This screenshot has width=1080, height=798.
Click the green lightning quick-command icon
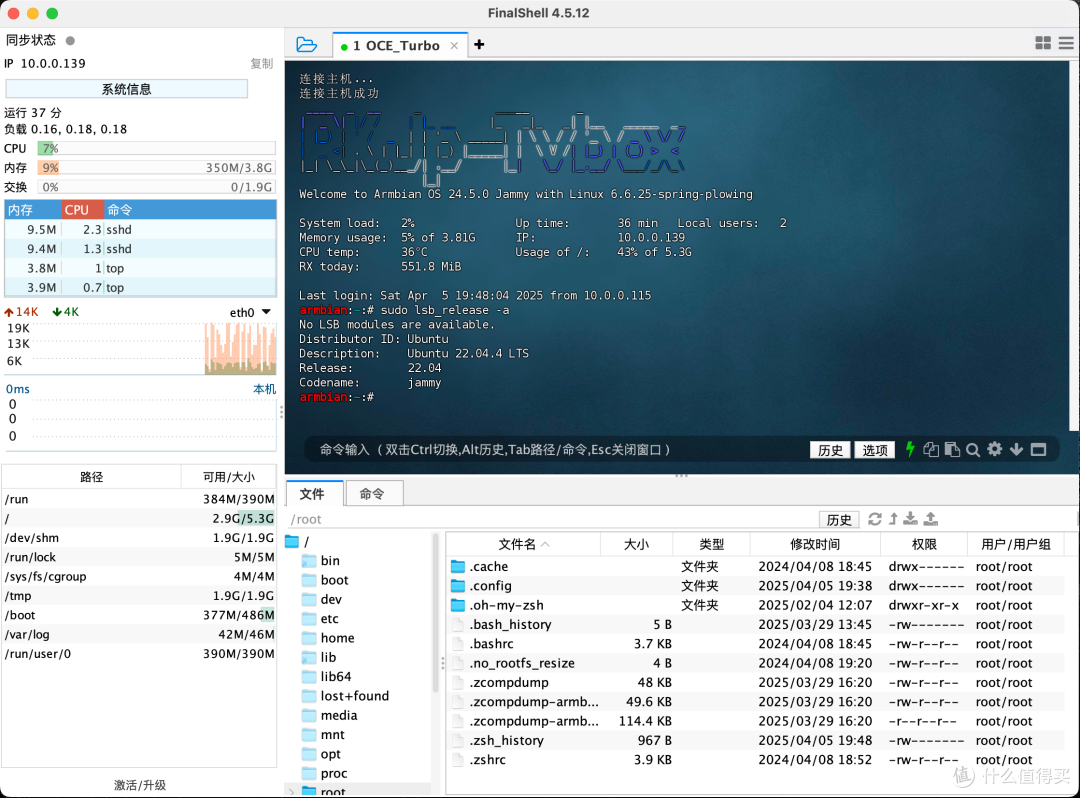[x=910, y=450]
